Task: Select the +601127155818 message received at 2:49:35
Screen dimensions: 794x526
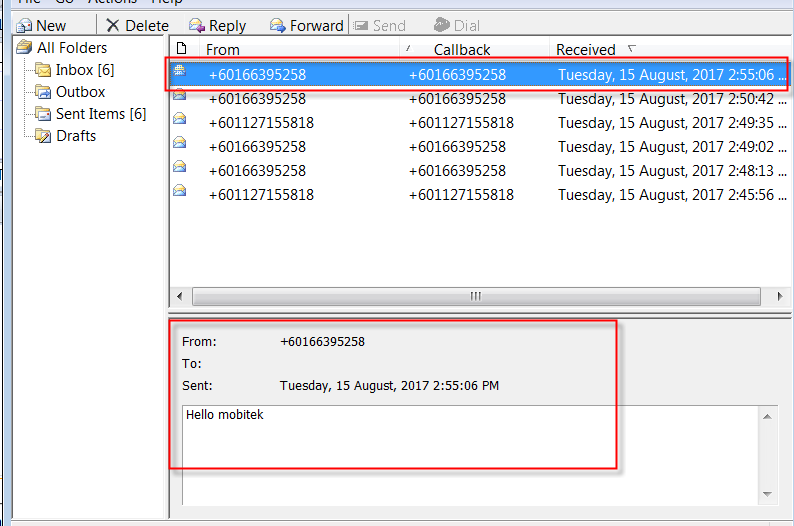Action: 480,123
